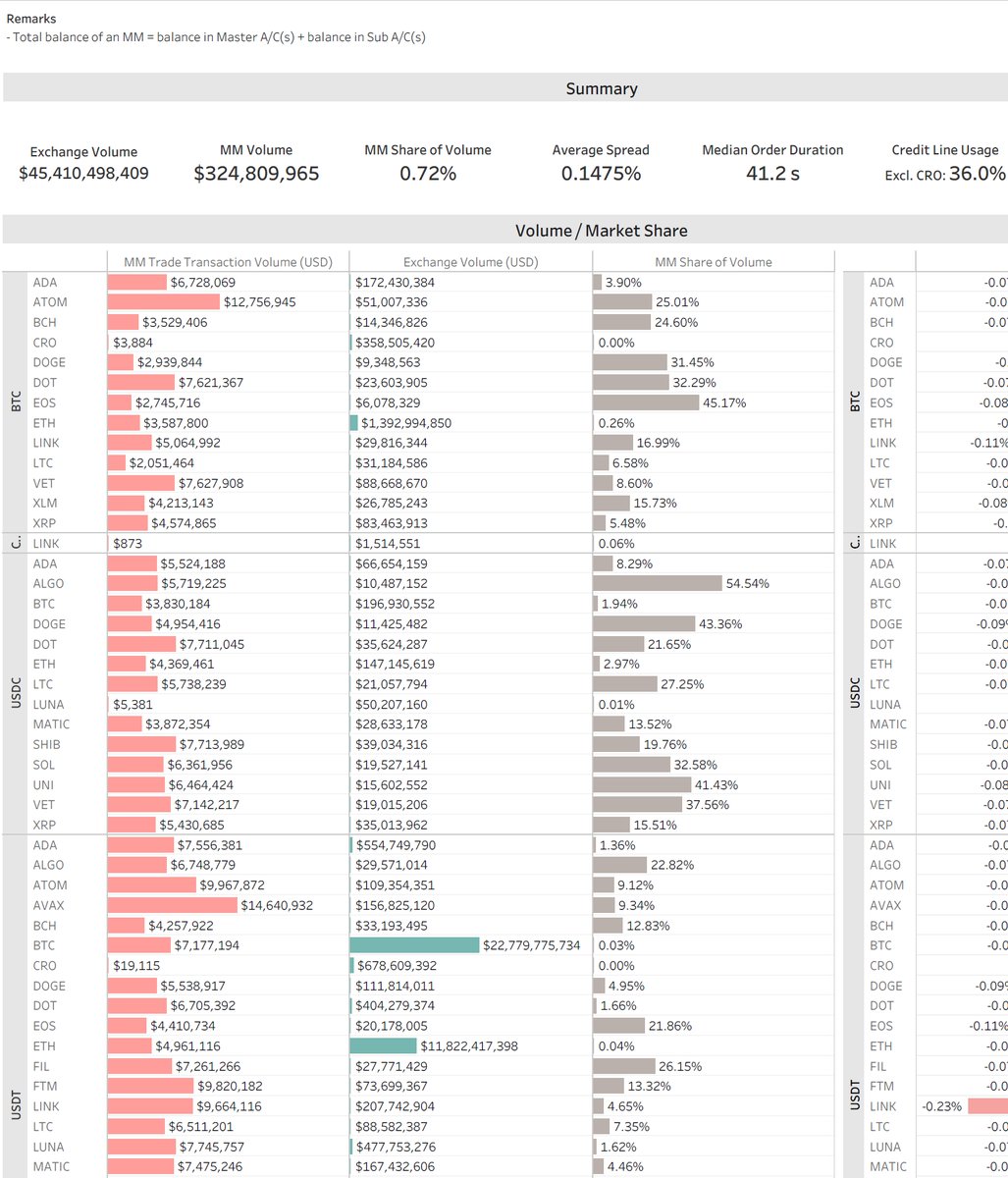The image size is (1008, 1178).
Task: Select the SHIB volume $7,713,989
Action: coord(212,744)
